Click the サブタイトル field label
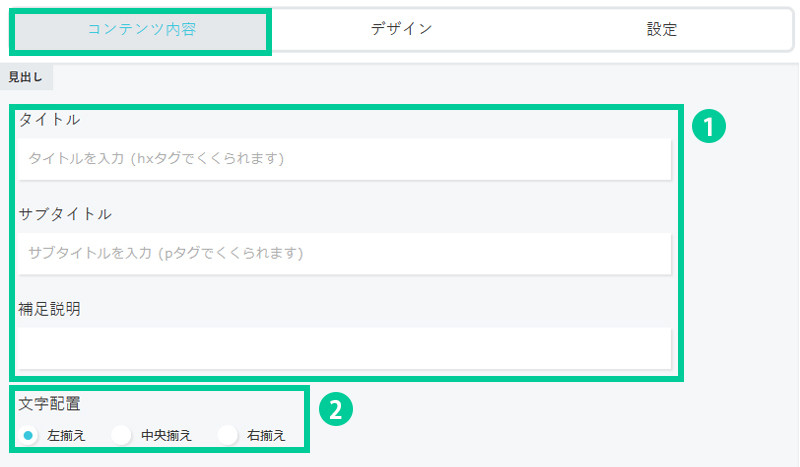Viewport: 800px width, 467px height. 65,214
